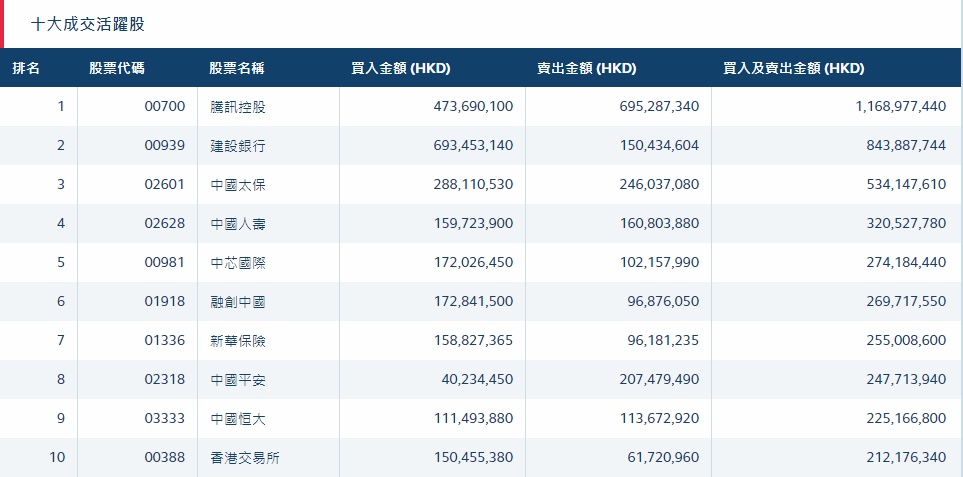Select stock code 02318
This screenshot has height=477, width=963.
pos(164,380)
